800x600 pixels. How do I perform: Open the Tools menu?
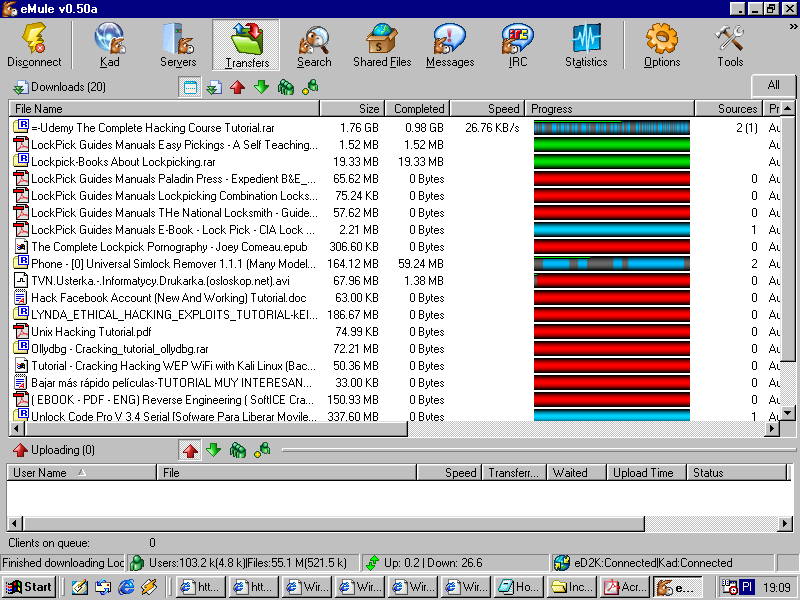(x=730, y=46)
